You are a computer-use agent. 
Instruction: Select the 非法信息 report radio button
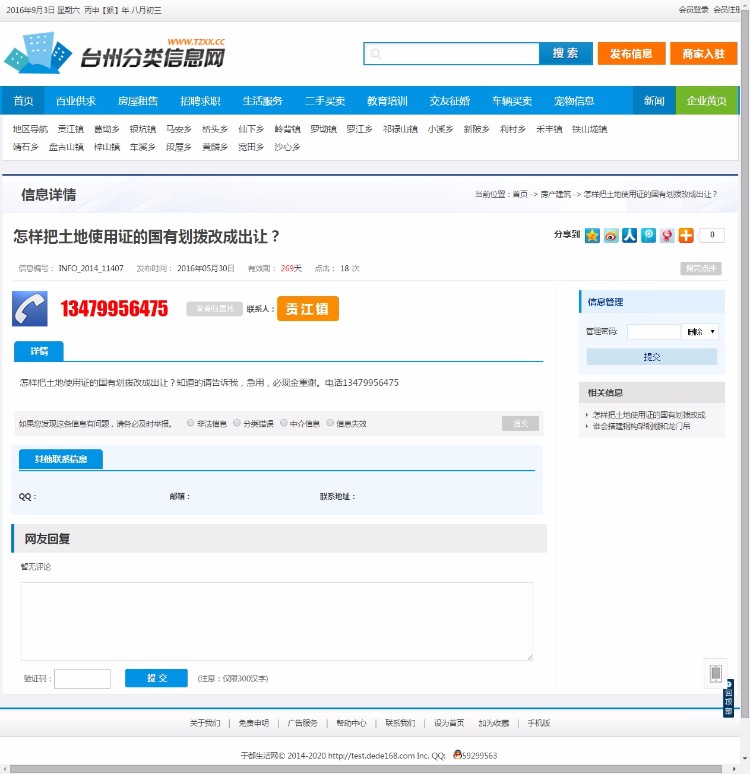click(x=190, y=423)
